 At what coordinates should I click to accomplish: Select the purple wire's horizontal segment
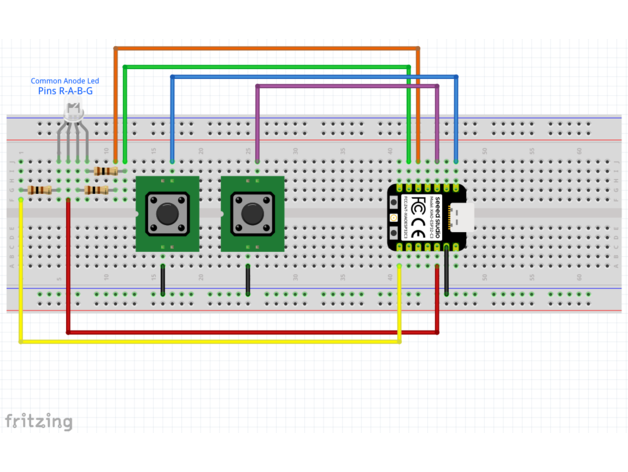click(347, 87)
